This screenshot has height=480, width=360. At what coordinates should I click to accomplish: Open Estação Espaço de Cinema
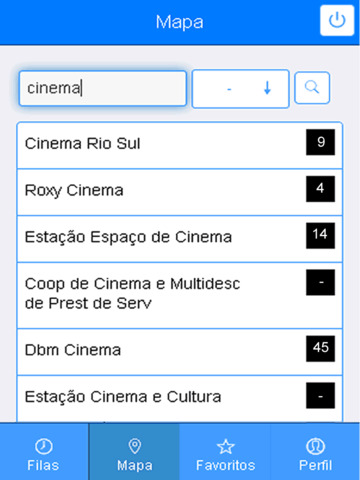[x=180, y=239]
